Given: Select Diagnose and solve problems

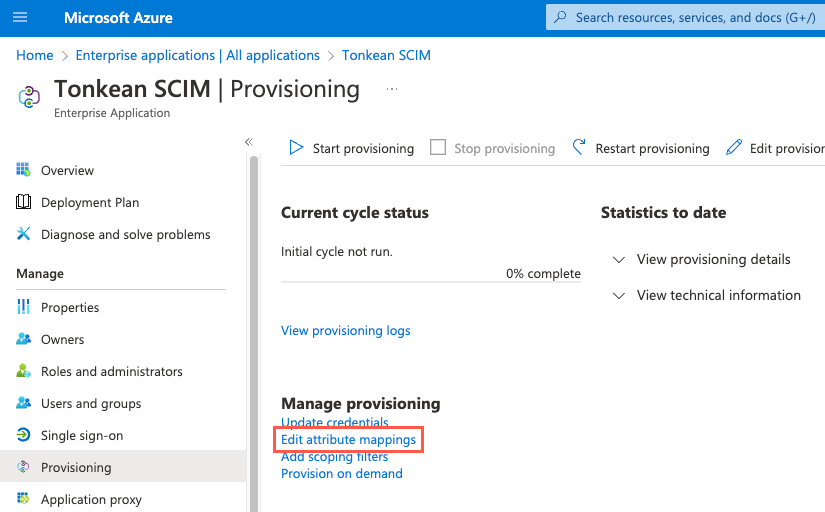Looking at the screenshot, I should 126,235.
